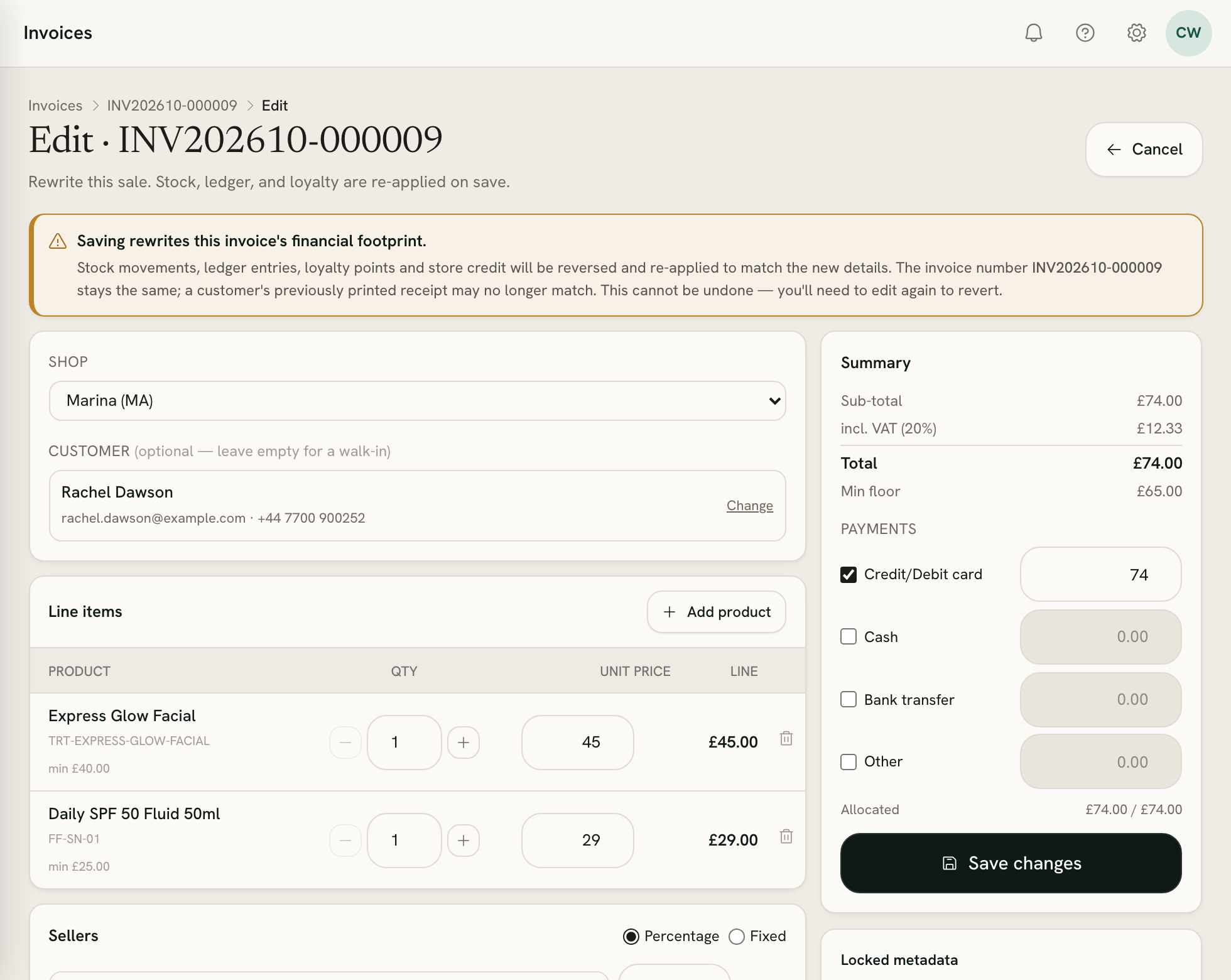Click the Cash amount field
Viewport: 1231px width, 980px height.
click(1101, 637)
